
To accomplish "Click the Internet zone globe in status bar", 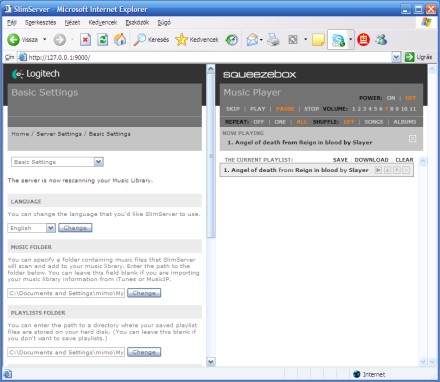I will (357, 374).
